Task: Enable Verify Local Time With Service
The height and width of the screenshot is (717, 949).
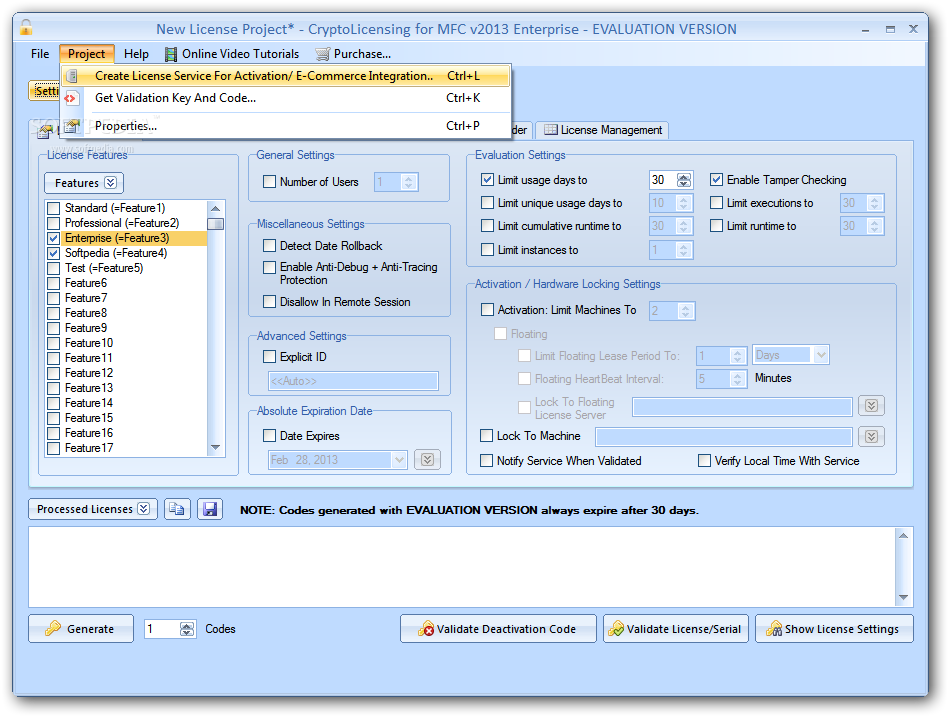Action: [704, 460]
